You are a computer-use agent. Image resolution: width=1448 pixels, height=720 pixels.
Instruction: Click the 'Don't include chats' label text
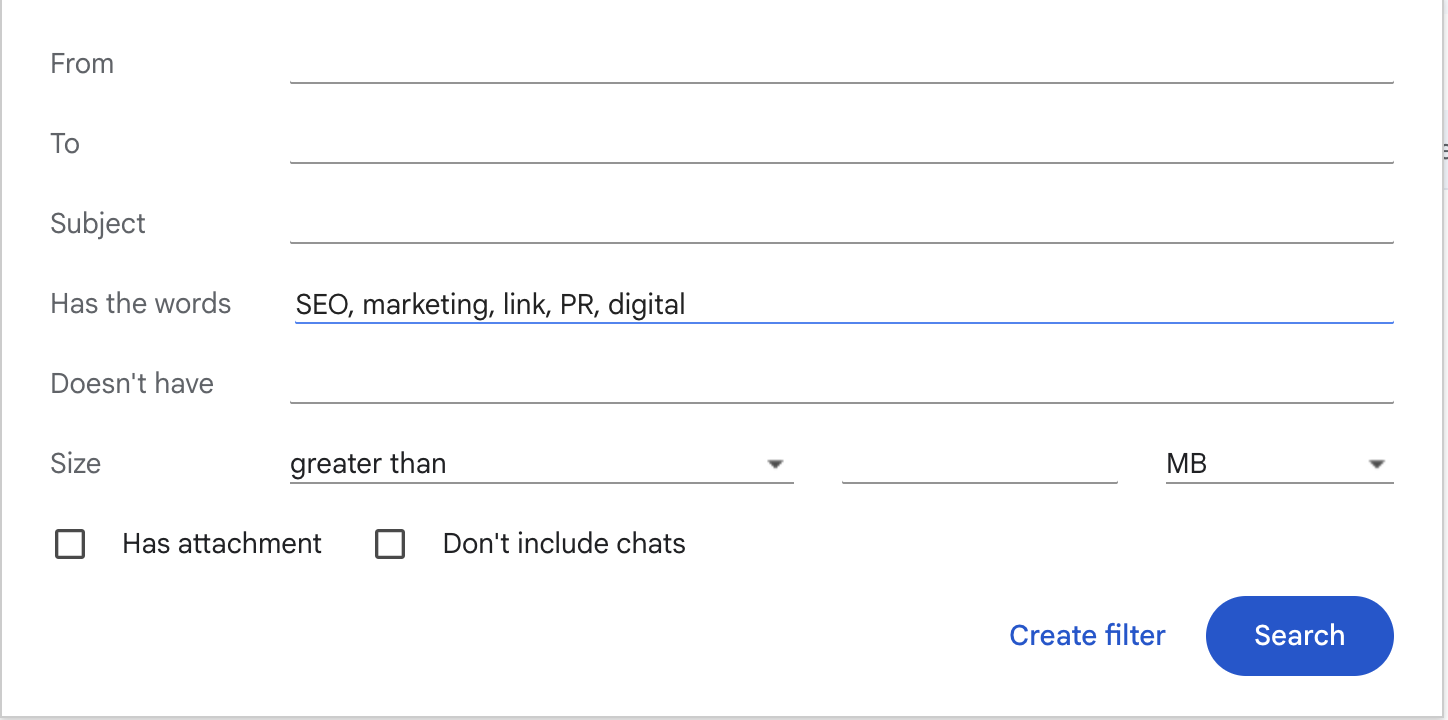pyautogui.click(x=564, y=544)
